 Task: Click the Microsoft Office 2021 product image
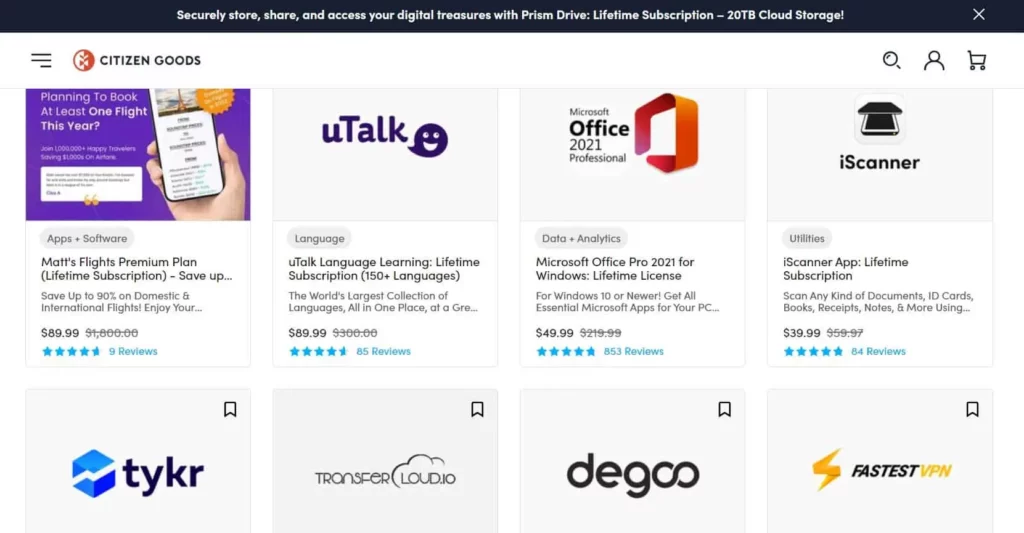[x=632, y=154]
